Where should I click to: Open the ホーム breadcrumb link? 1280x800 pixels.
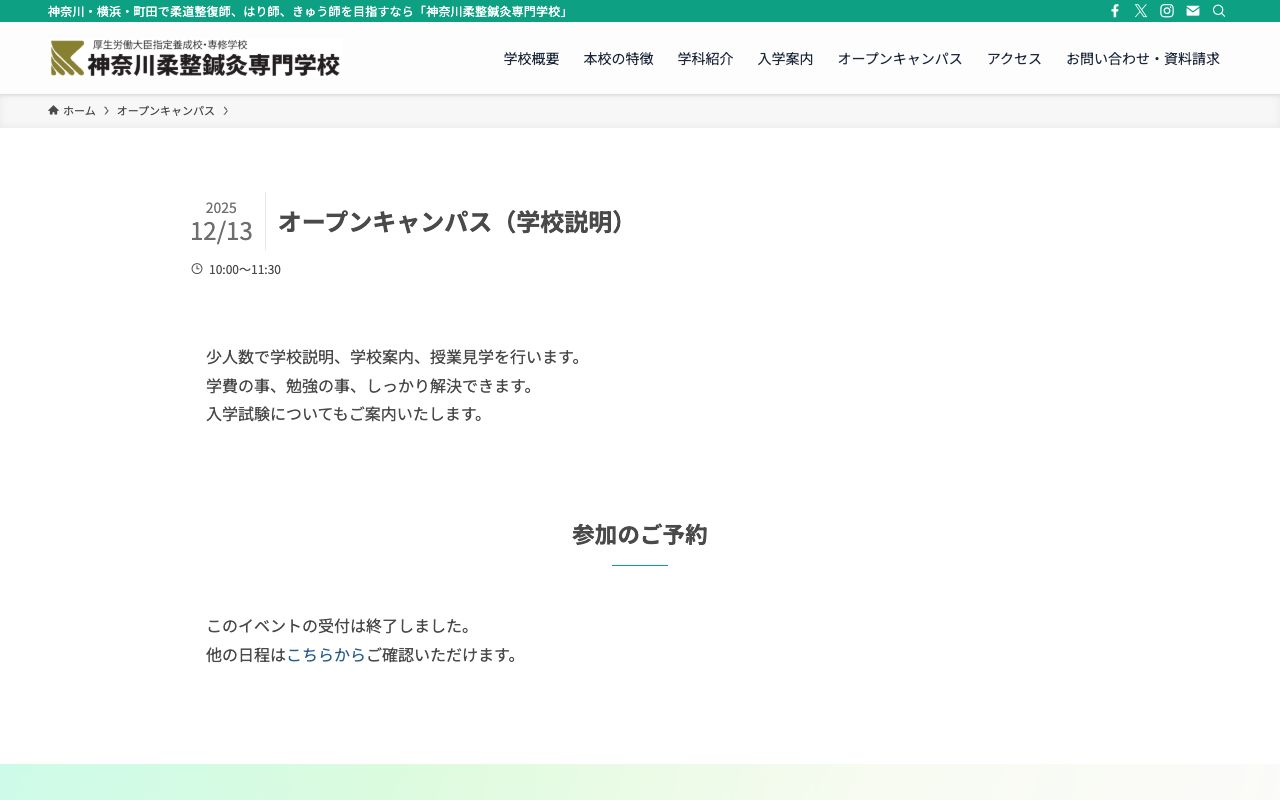coord(80,110)
